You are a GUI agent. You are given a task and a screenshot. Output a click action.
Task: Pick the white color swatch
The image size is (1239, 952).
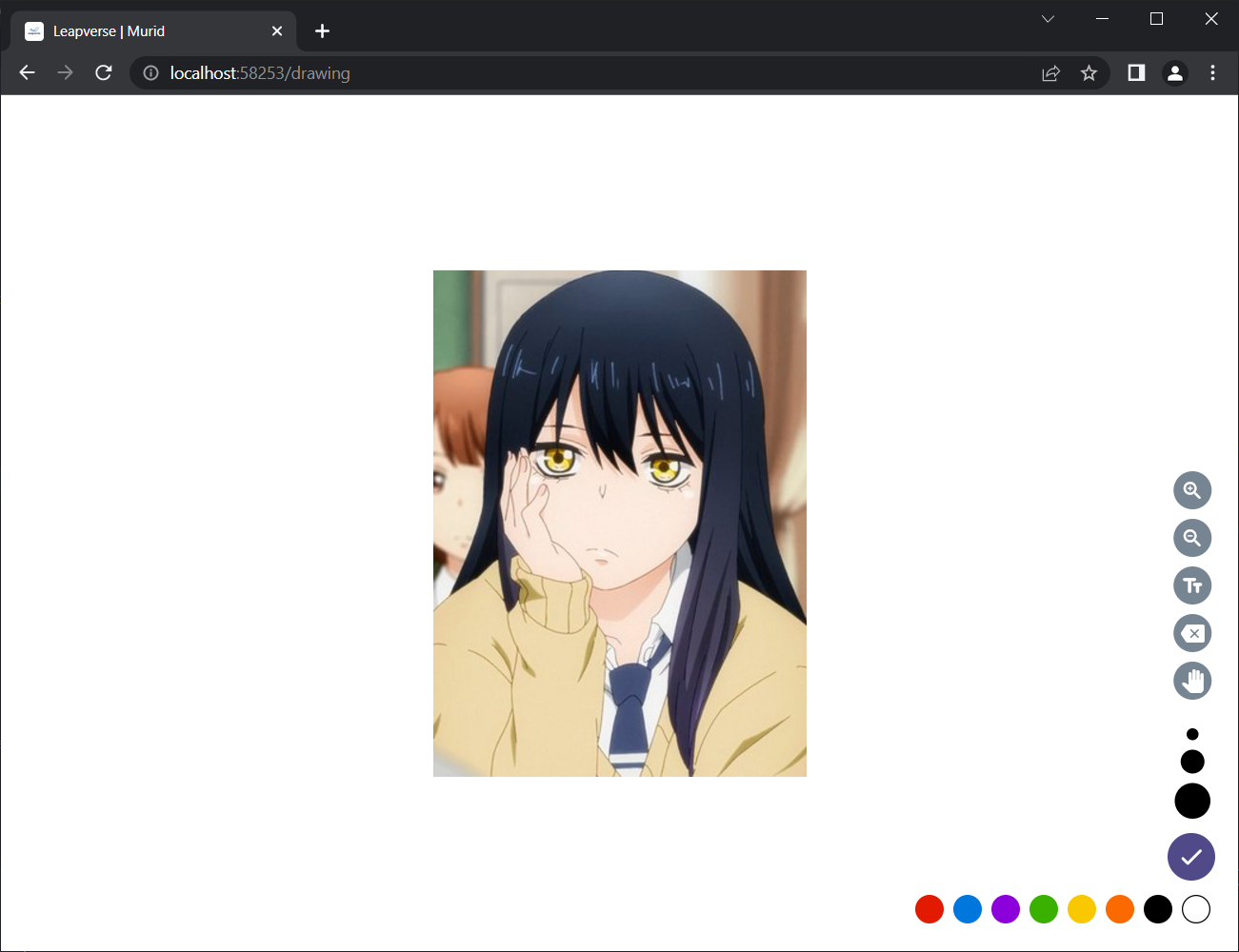(x=1196, y=909)
